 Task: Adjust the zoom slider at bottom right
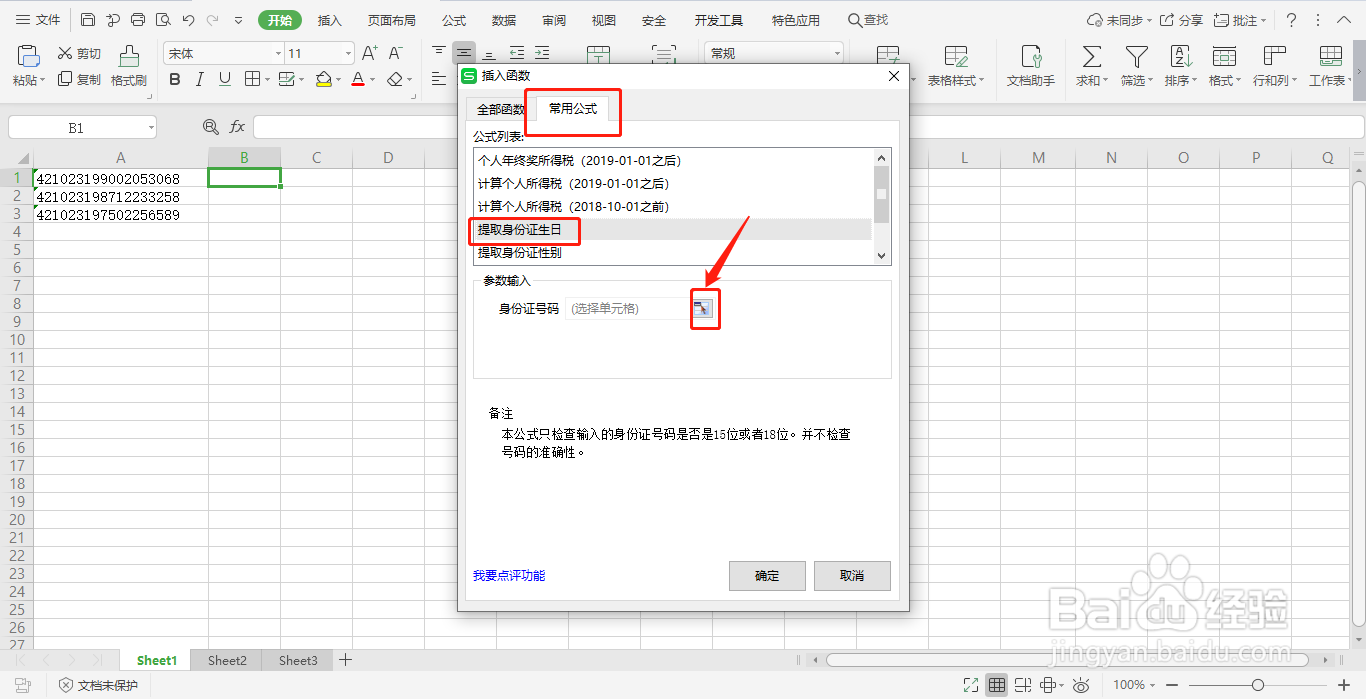point(1258,685)
